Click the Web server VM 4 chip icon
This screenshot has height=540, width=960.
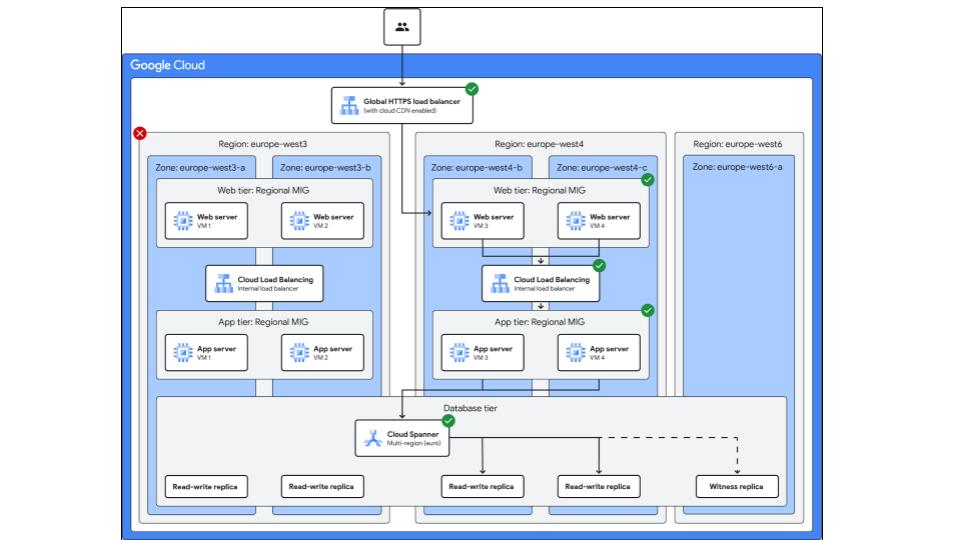point(576,220)
